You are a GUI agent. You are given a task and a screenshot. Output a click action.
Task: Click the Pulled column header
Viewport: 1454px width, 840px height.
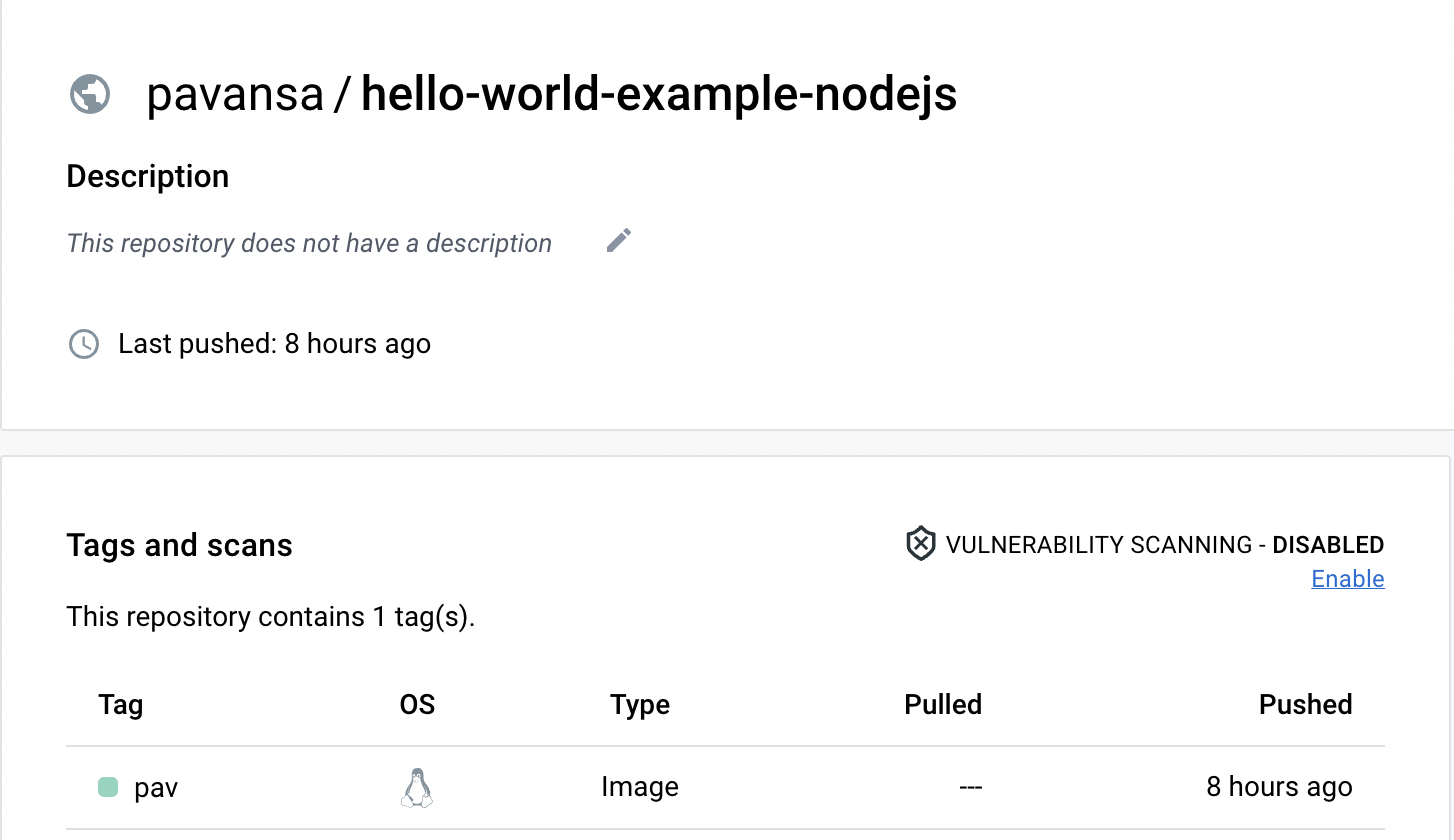point(942,704)
